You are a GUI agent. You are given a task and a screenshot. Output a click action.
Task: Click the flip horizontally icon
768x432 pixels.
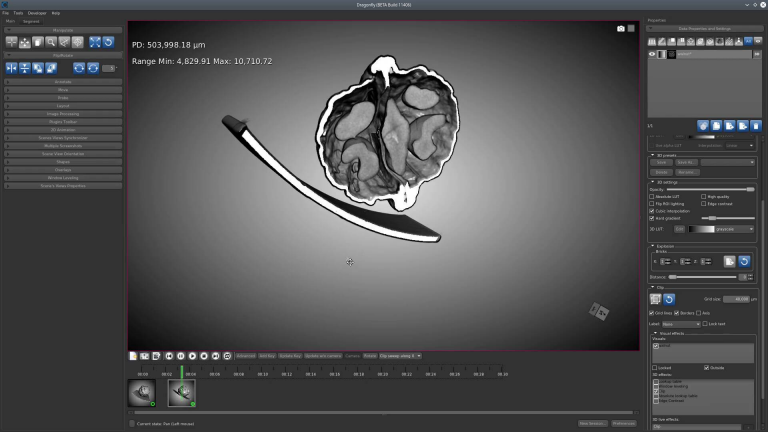coord(12,68)
